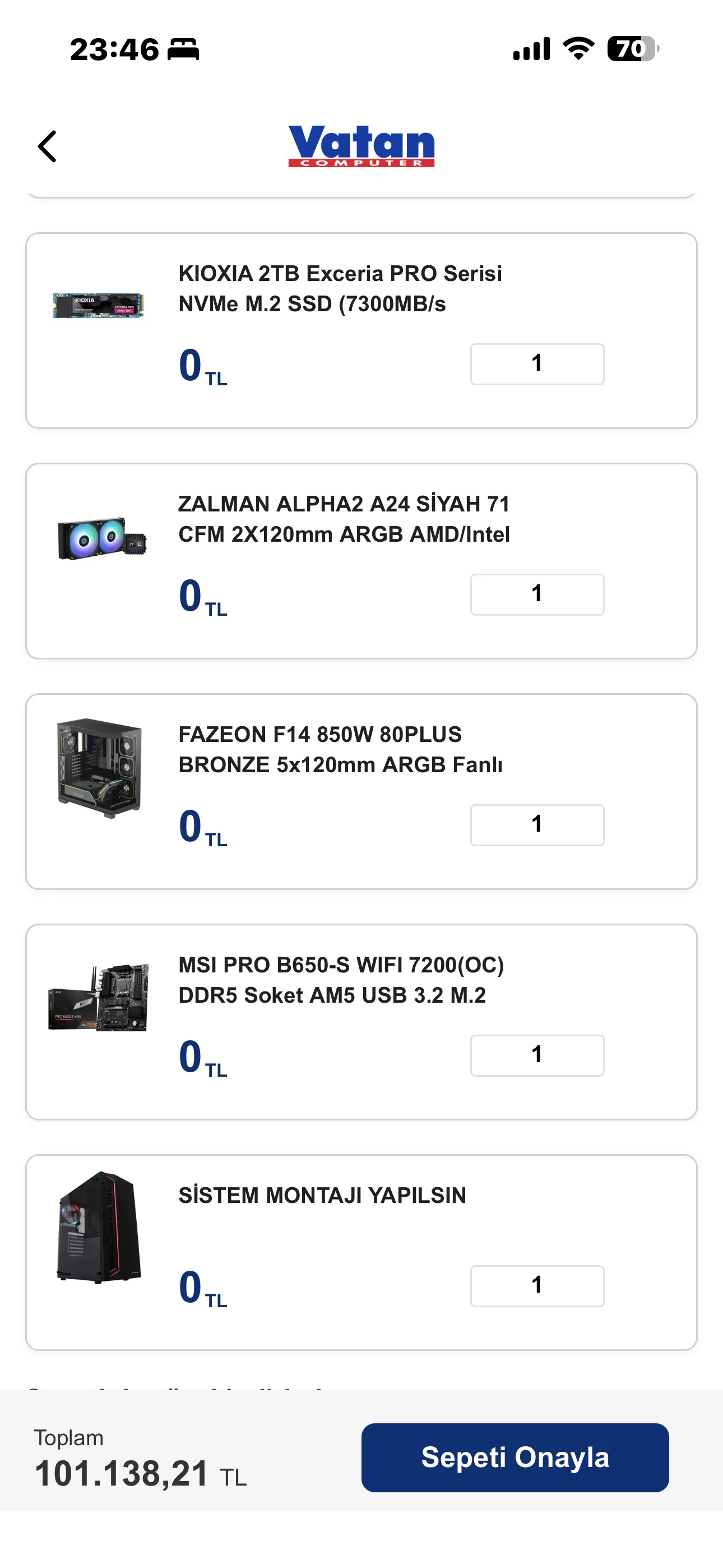
Task: Edit quantity for SİSTEM MONTAJI YAPILSIN
Action: pos(537,1285)
